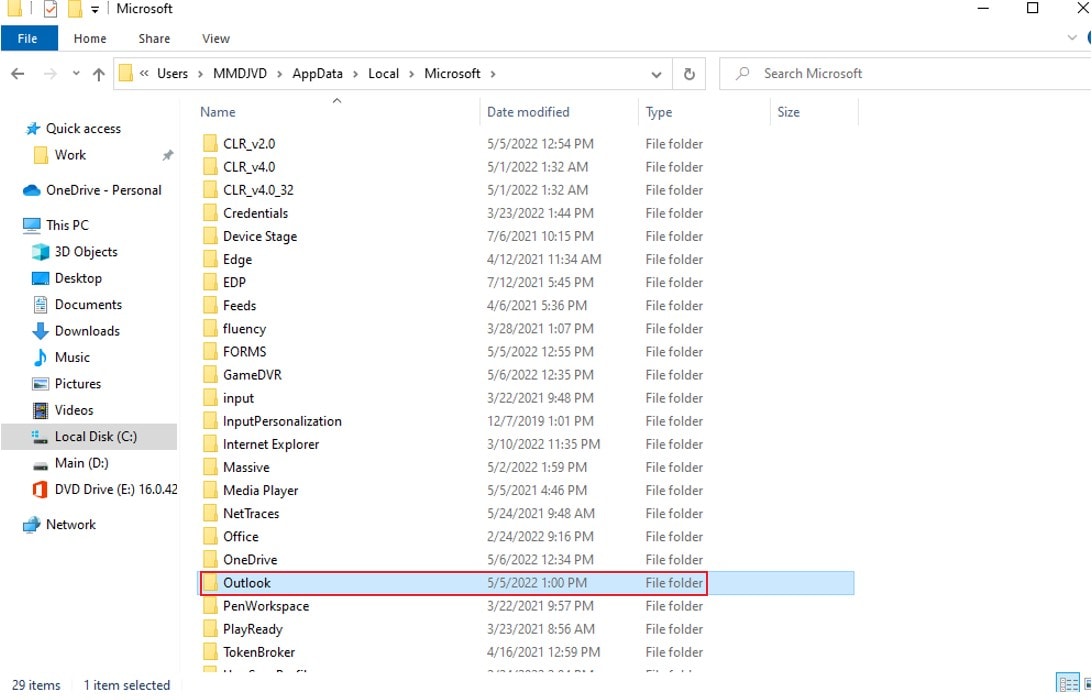1092x700 pixels.
Task: Click the Outlook folder icon
Action: (x=210, y=583)
